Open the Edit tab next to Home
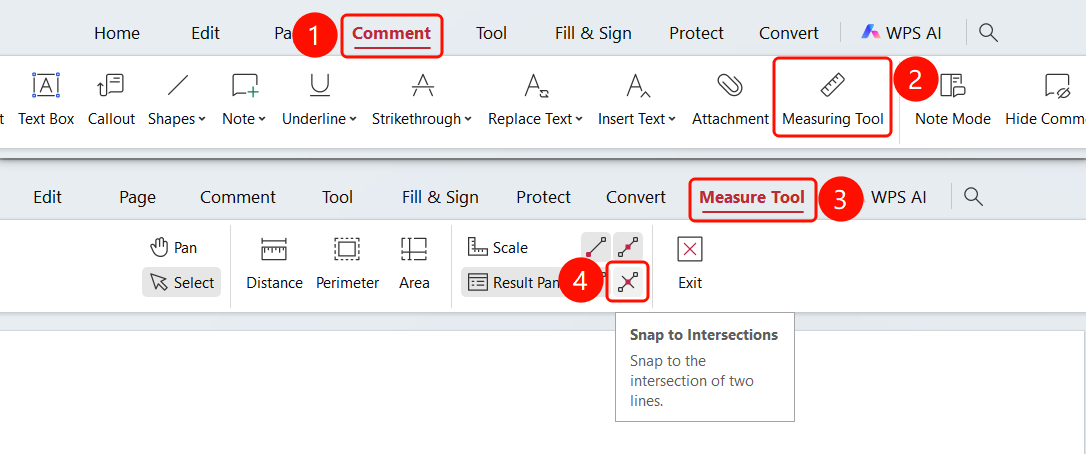The width and height of the screenshot is (1086, 454). click(x=206, y=33)
